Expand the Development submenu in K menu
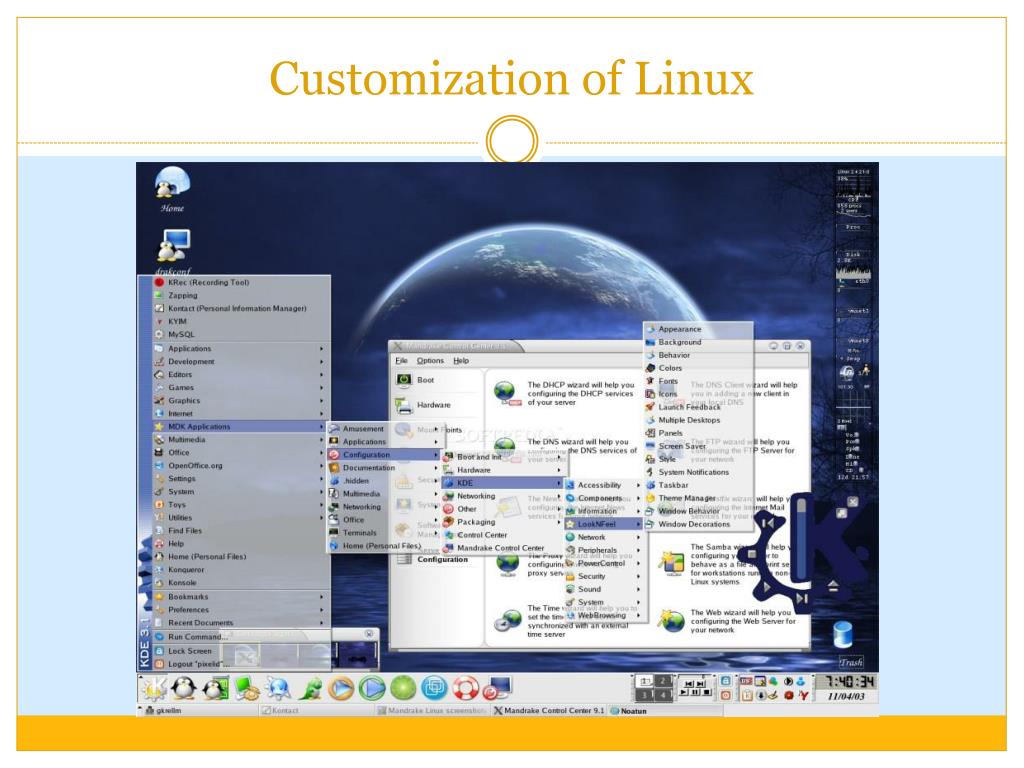1024x768 pixels. tap(238, 361)
